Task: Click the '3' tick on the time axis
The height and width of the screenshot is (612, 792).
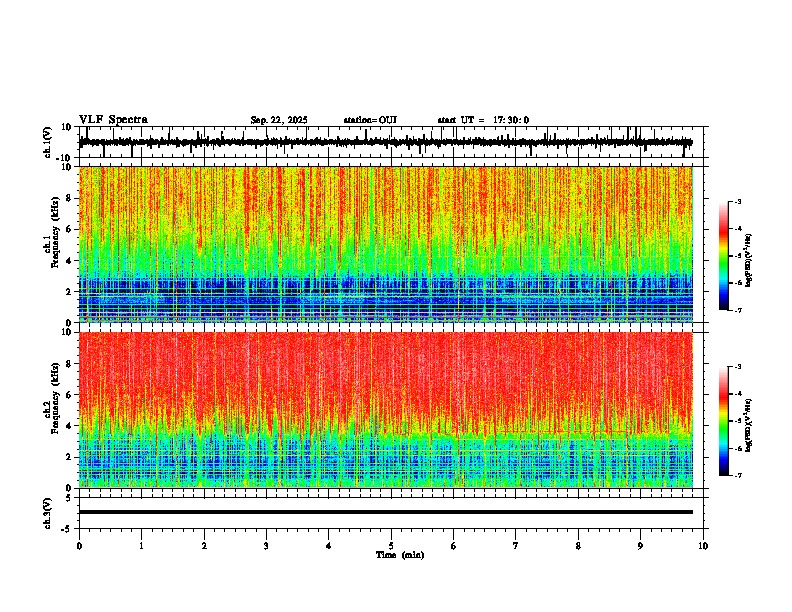Action: [266, 546]
